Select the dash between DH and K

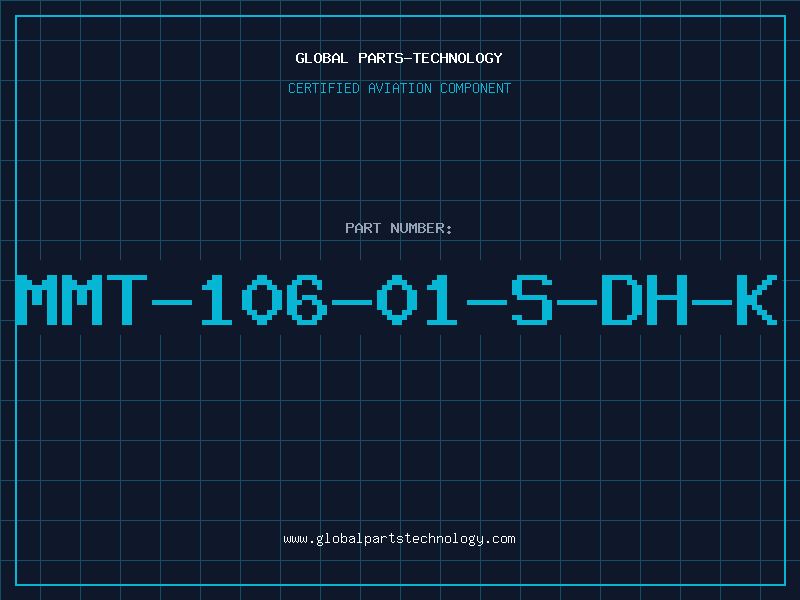click(712, 302)
